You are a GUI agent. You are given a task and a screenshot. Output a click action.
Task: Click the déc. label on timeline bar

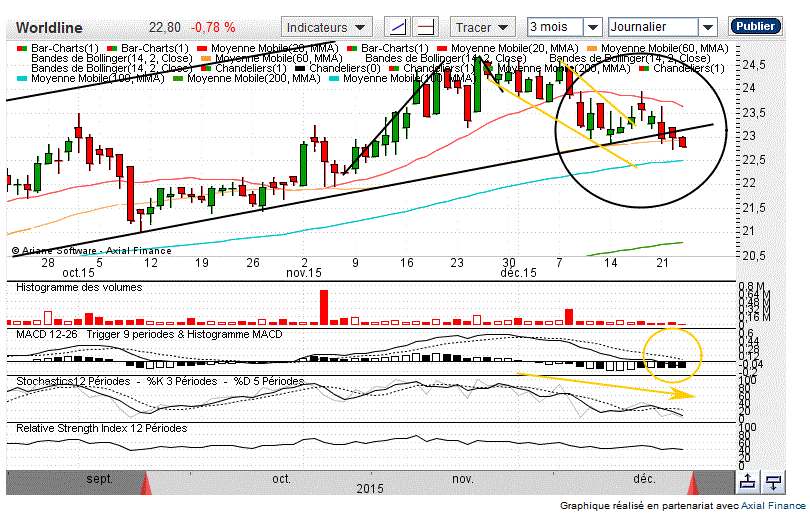pyautogui.click(x=644, y=479)
